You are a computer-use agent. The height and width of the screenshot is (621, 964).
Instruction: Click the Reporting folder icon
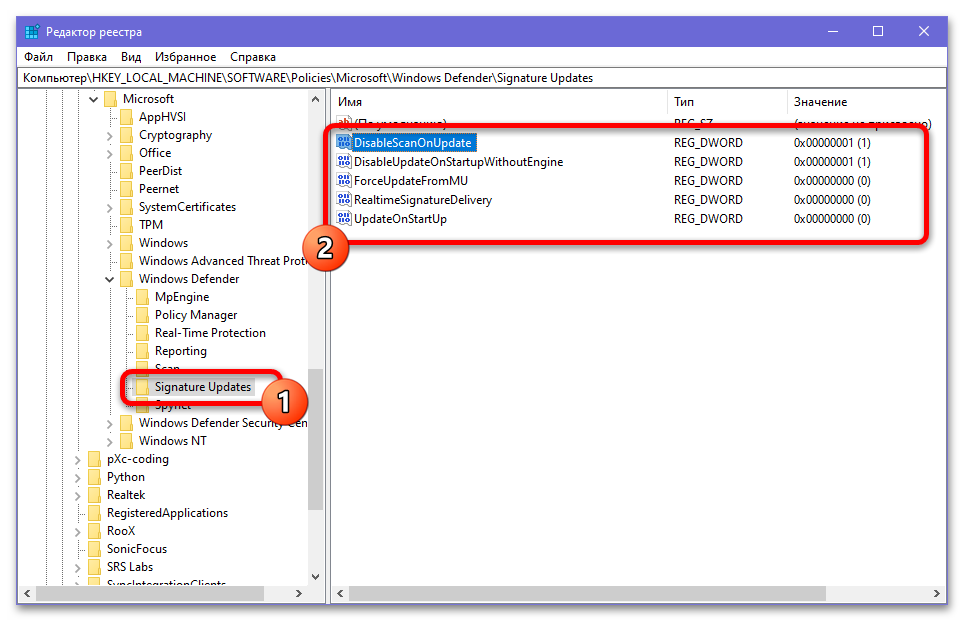(x=142, y=350)
